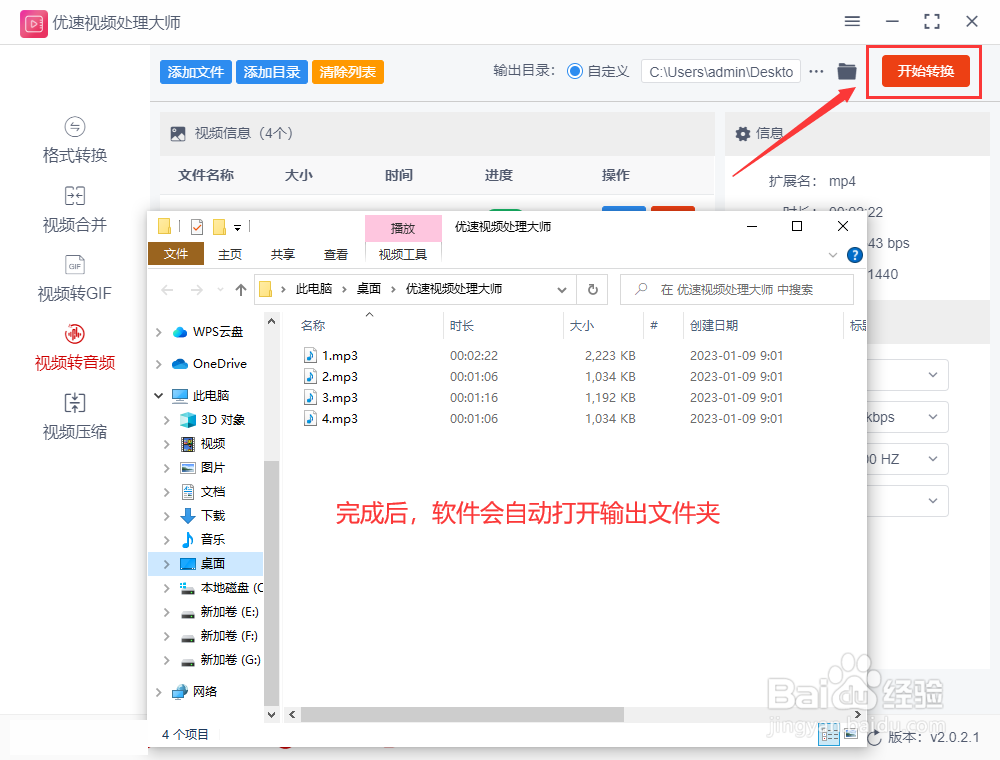The height and width of the screenshot is (760, 1000).
Task: Click Explorer quick access new folder icon
Action: [x=219, y=226]
